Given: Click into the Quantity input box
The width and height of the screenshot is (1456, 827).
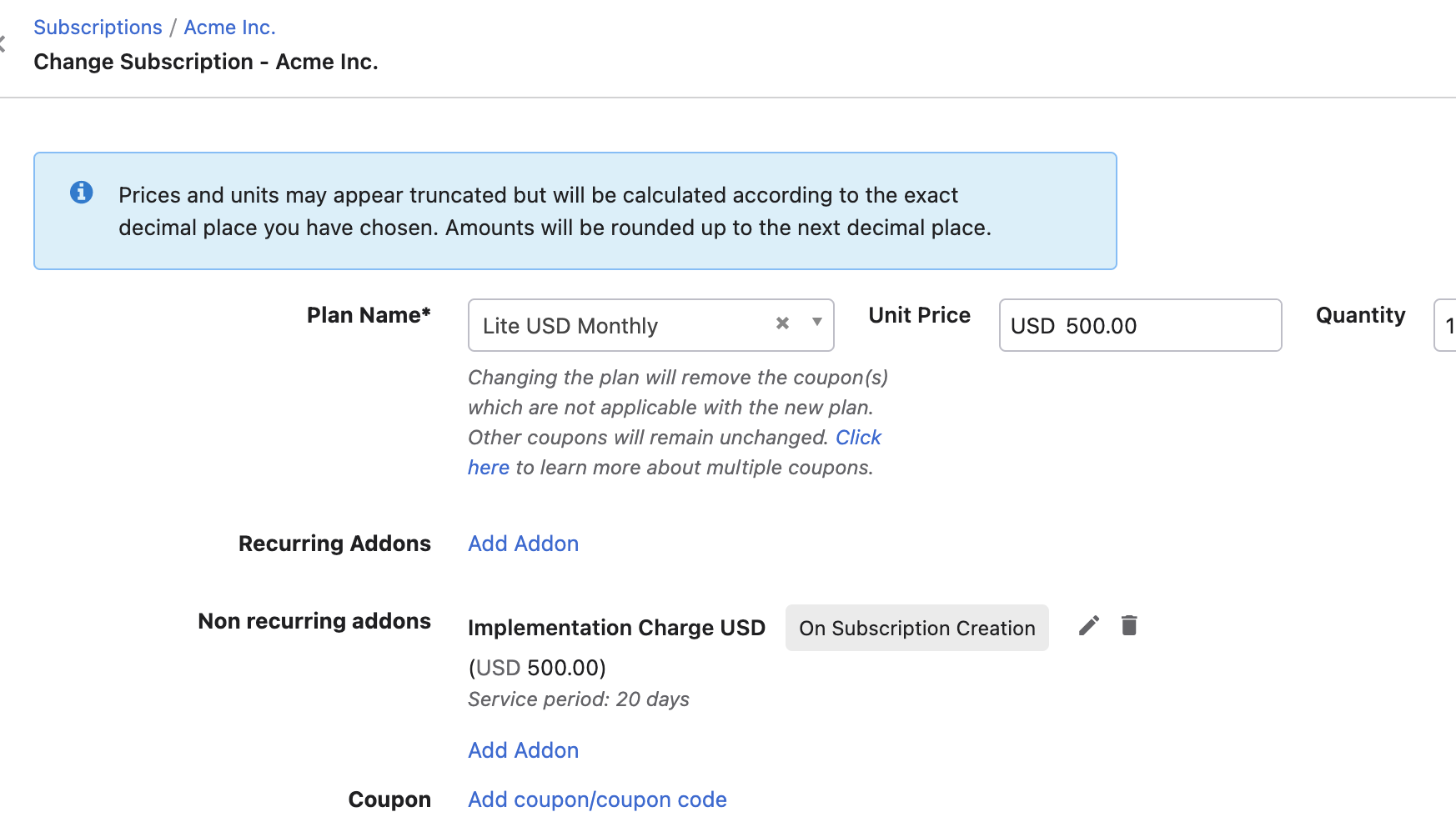Looking at the screenshot, I should [x=1446, y=326].
